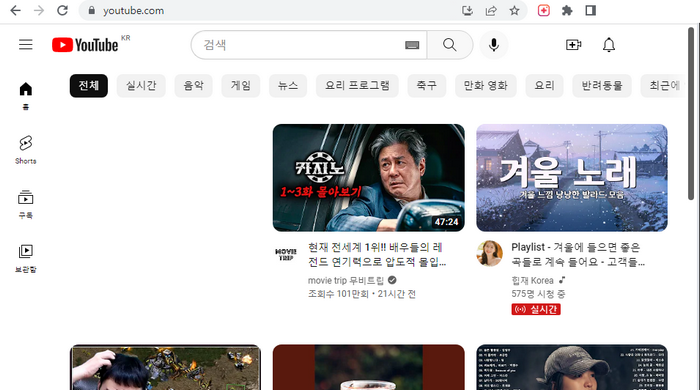Open the video title 현재 전세계 1위!!
The height and width of the screenshot is (390, 700).
click(377, 254)
